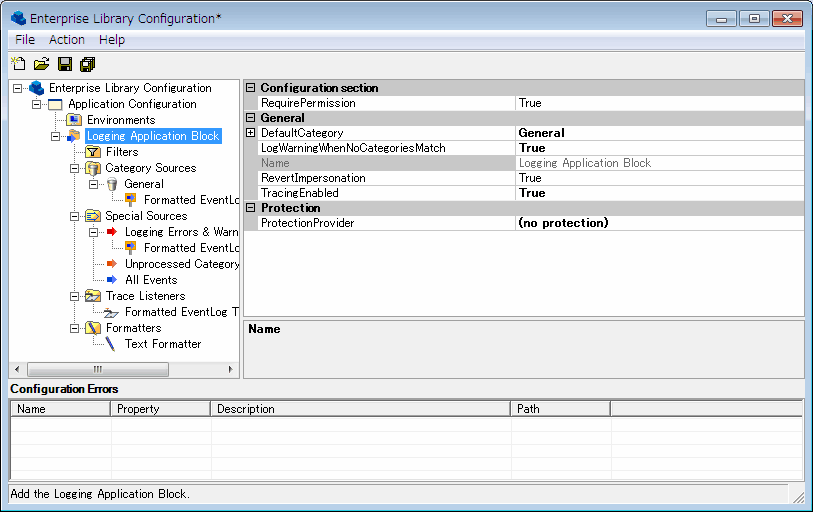Collapse the Protection property group
The image size is (813, 512).
(x=251, y=208)
